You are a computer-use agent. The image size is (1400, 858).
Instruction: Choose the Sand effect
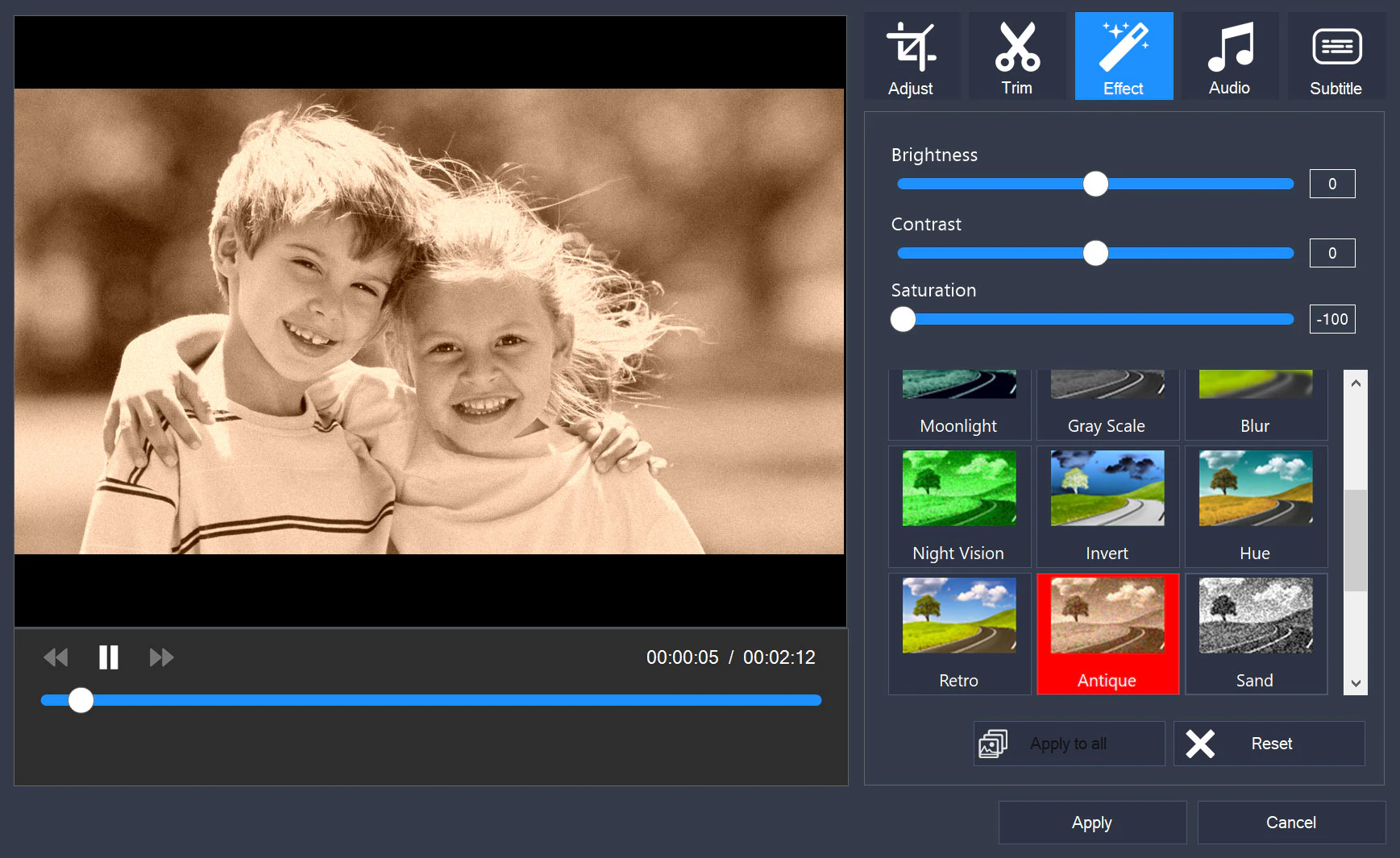click(1256, 634)
